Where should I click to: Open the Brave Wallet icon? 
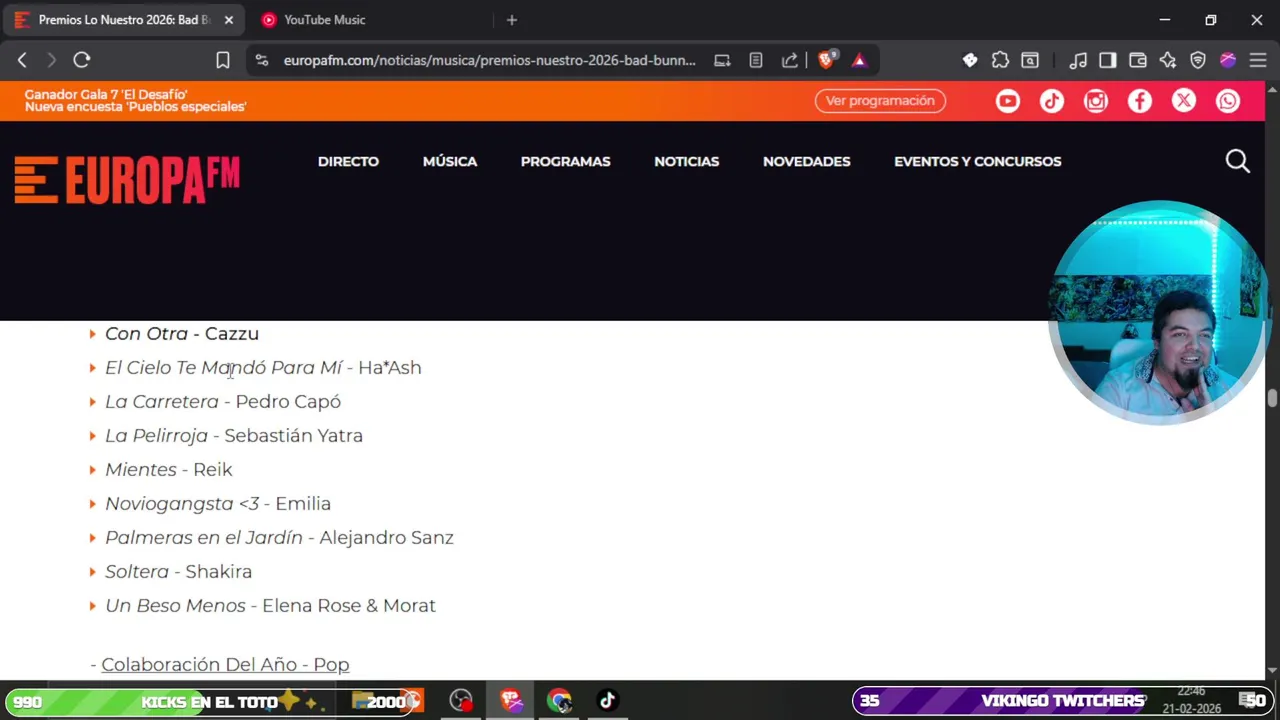1137,60
